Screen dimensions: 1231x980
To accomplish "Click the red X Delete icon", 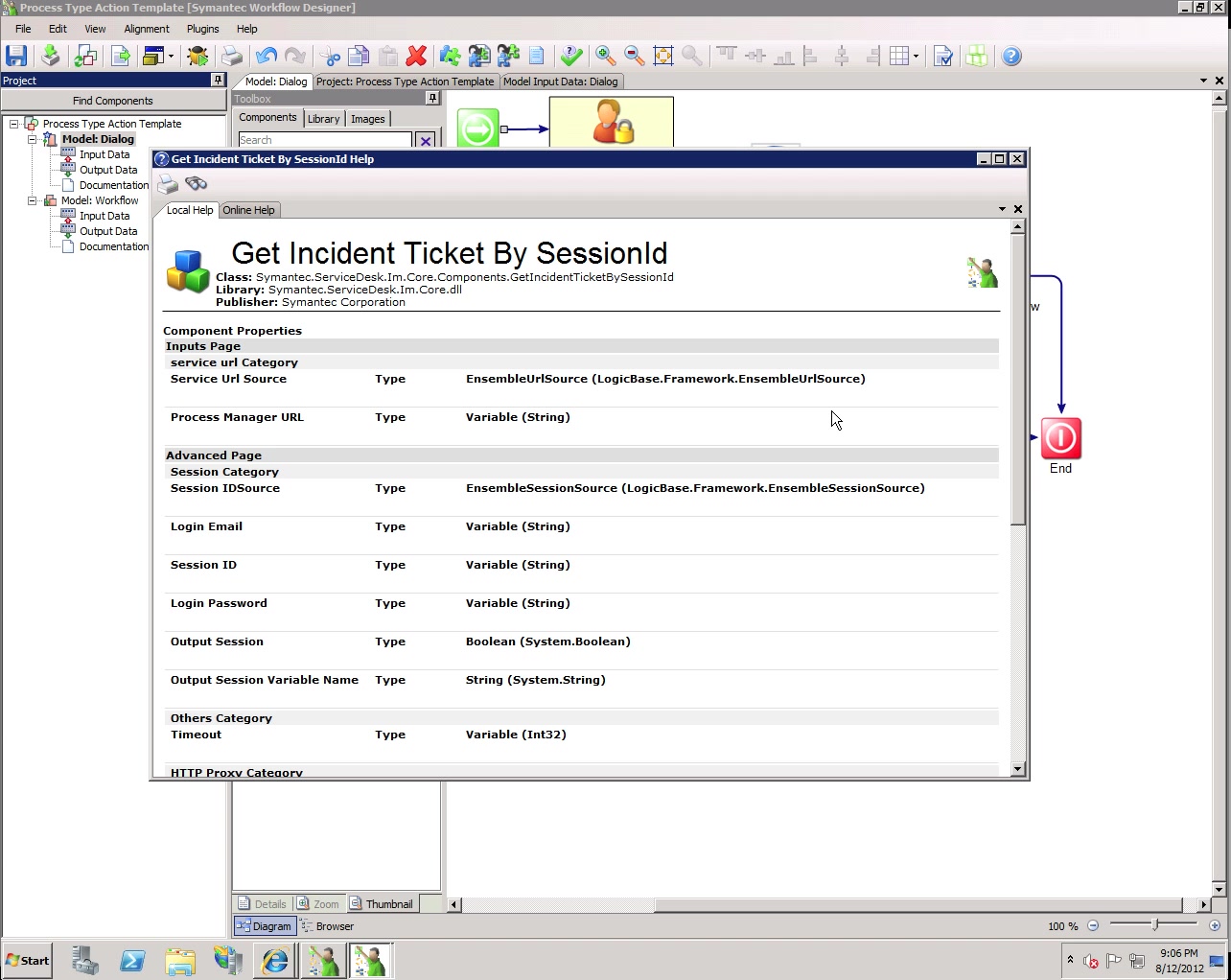I will click(416, 56).
